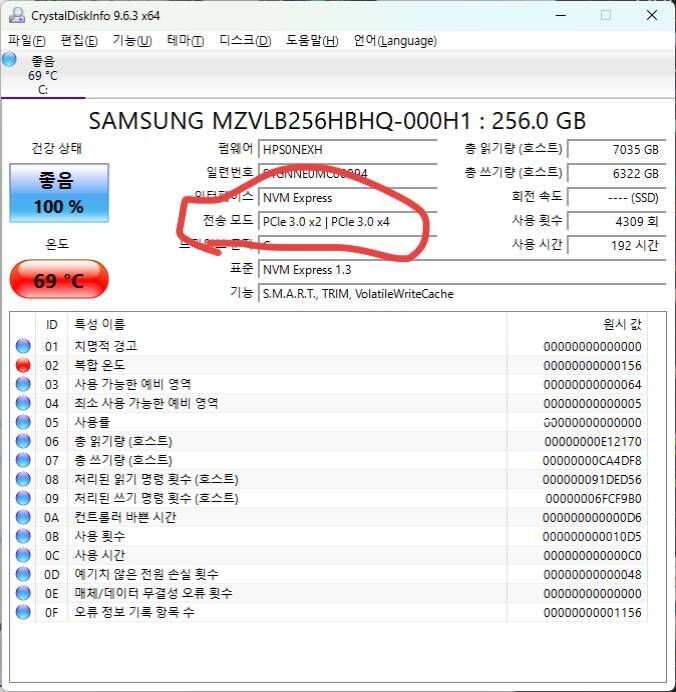Click raw value 000000091DED56

pyautogui.click(x=592, y=479)
